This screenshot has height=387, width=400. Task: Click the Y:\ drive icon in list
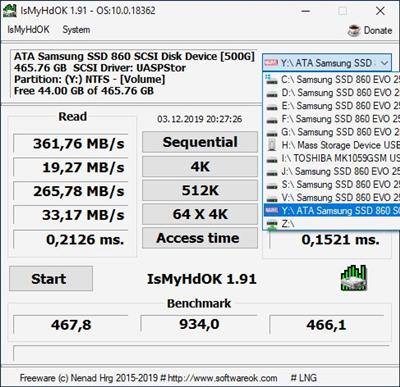(x=272, y=210)
